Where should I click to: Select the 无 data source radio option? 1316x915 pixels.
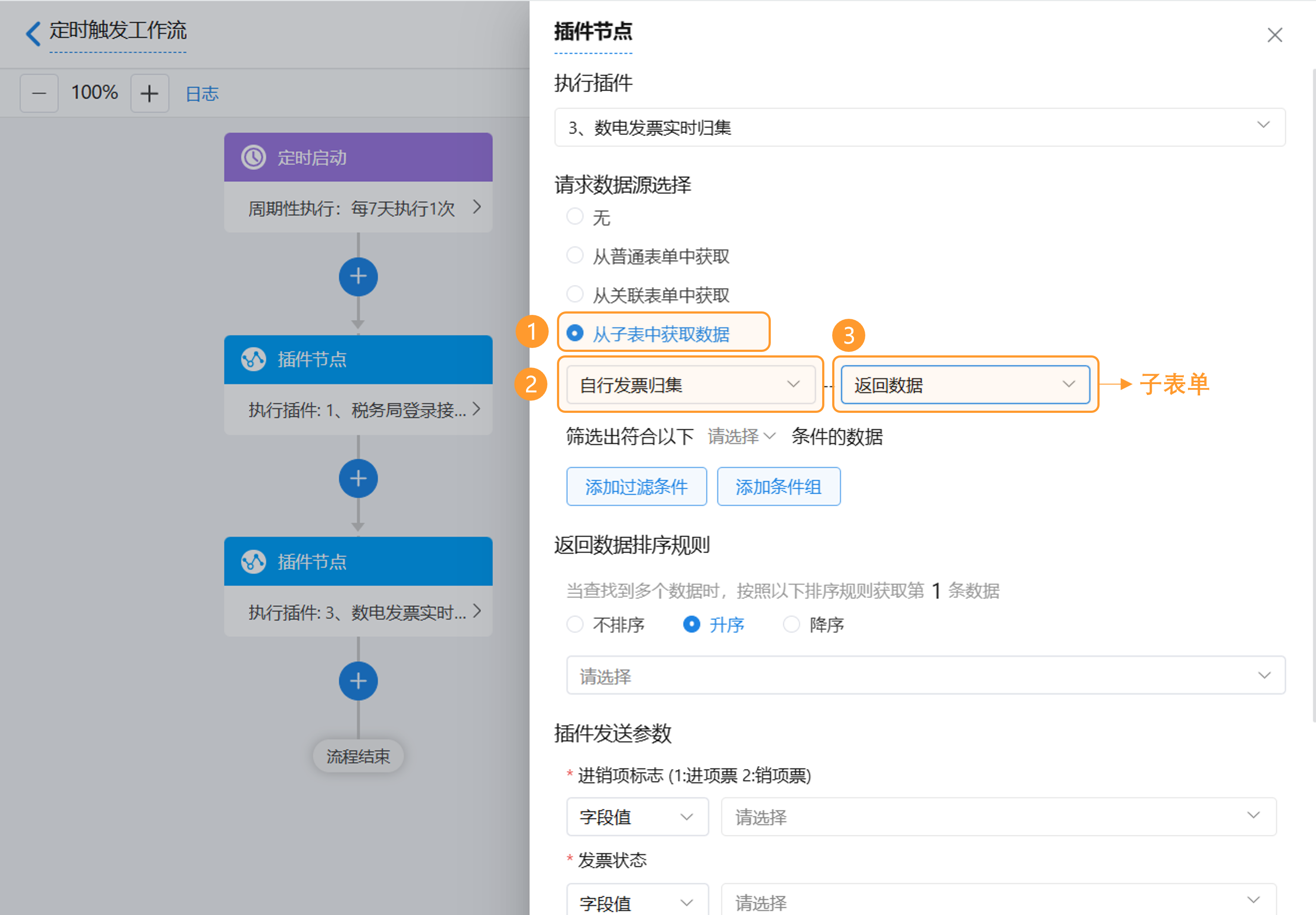(574, 217)
